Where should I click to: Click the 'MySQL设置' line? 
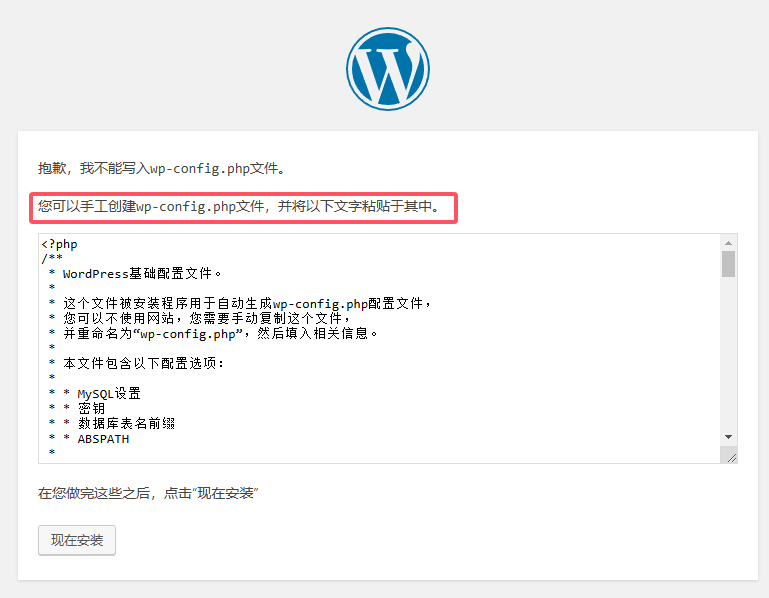[95, 393]
